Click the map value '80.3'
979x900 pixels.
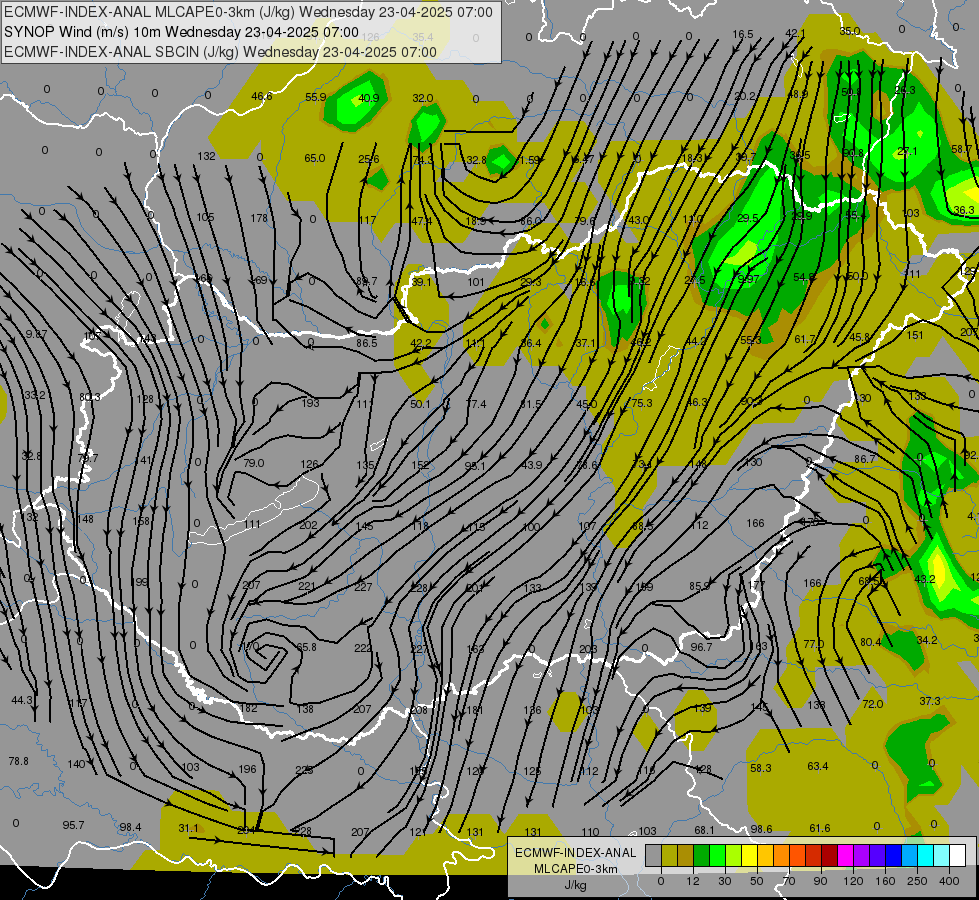coord(89,397)
